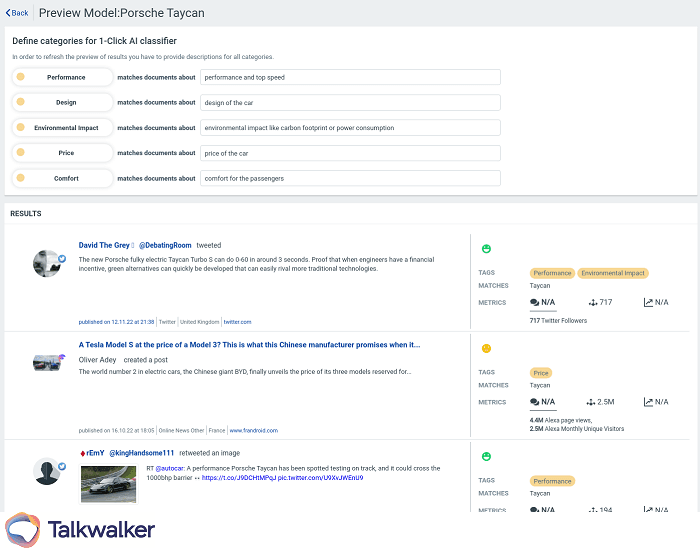Click the Price category color dot

21,152
